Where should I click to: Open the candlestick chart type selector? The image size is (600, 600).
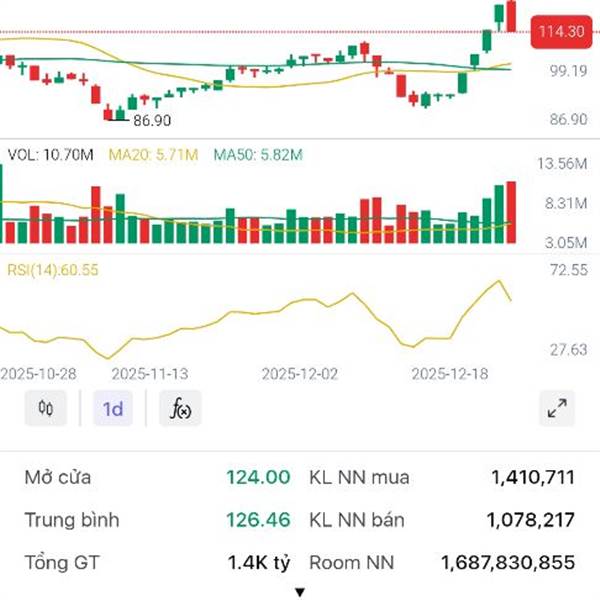[46, 408]
